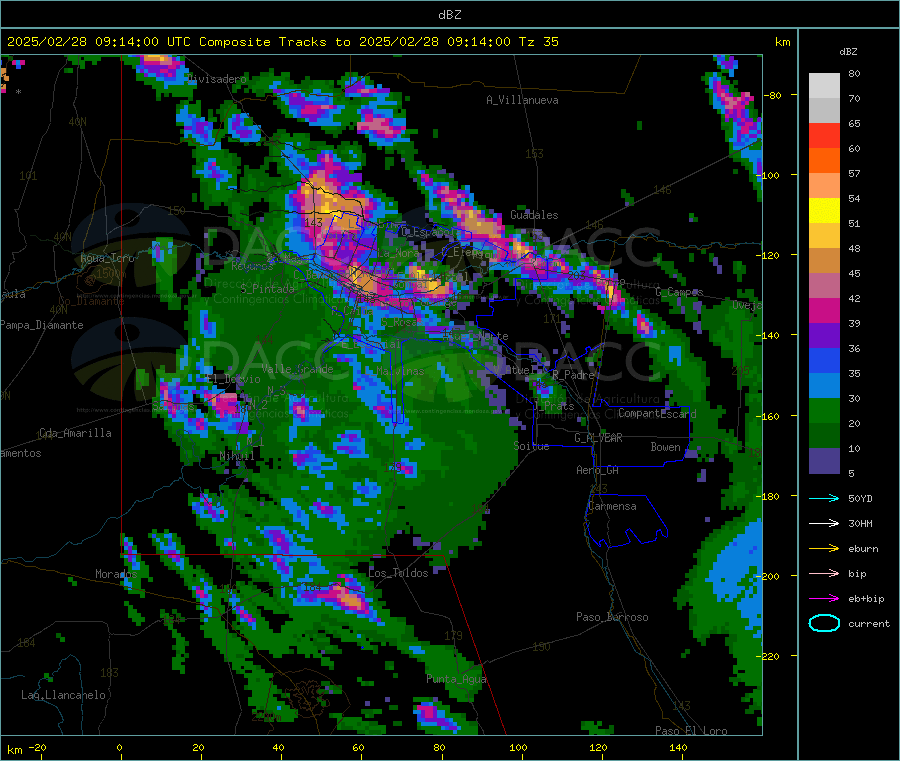Click the pink bip arrow icon
Image resolution: width=900 pixels, height=761 pixels.
(x=824, y=573)
